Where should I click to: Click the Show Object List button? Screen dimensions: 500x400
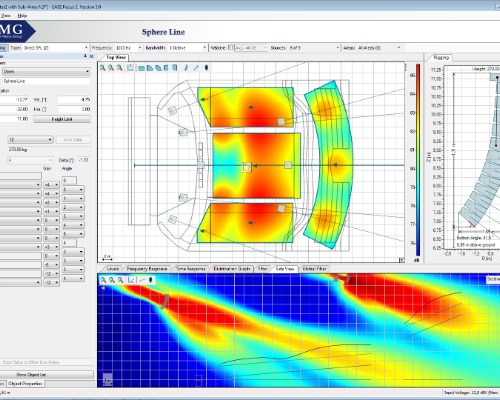46,375
